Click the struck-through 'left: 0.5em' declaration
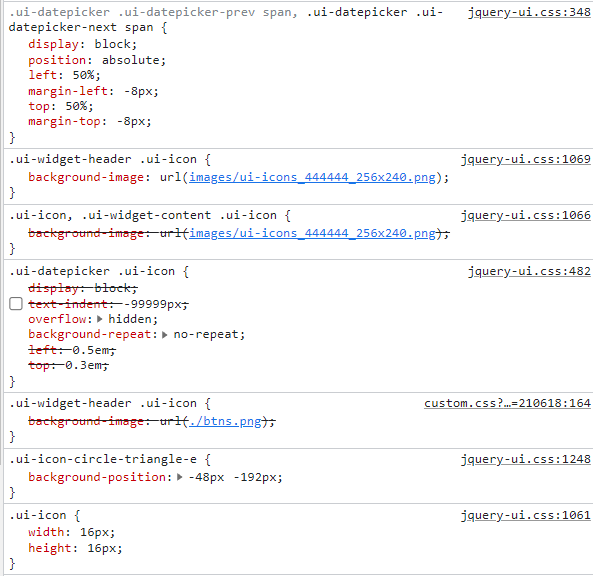 (72, 350)
